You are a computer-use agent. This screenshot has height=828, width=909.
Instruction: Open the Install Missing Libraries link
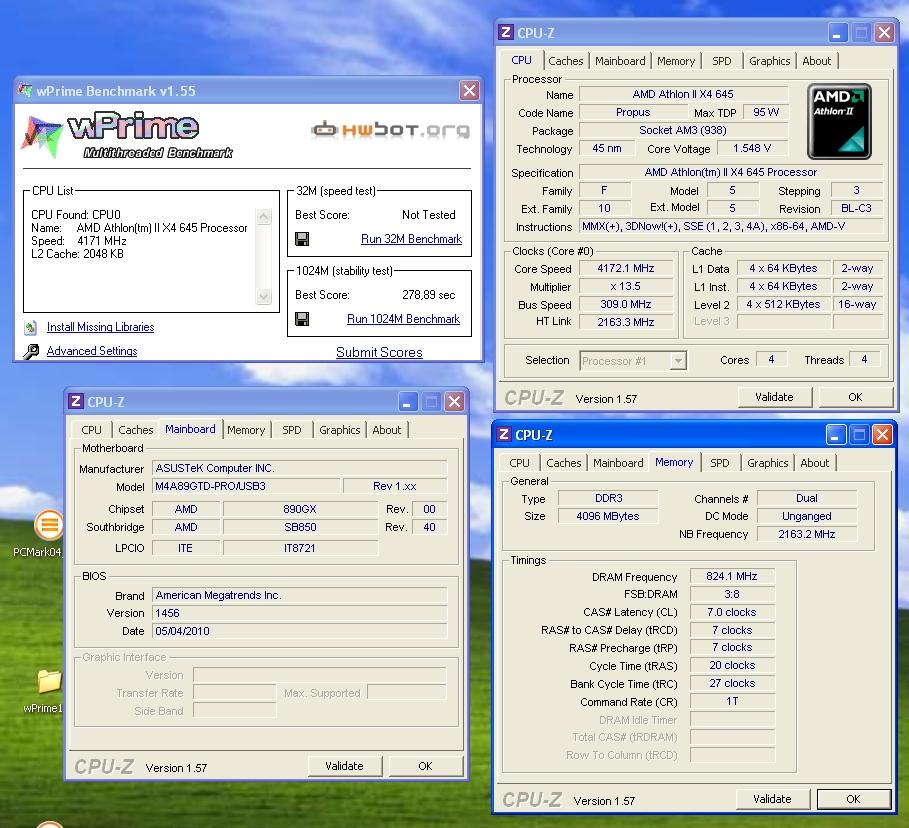click(x=100, y=327)
